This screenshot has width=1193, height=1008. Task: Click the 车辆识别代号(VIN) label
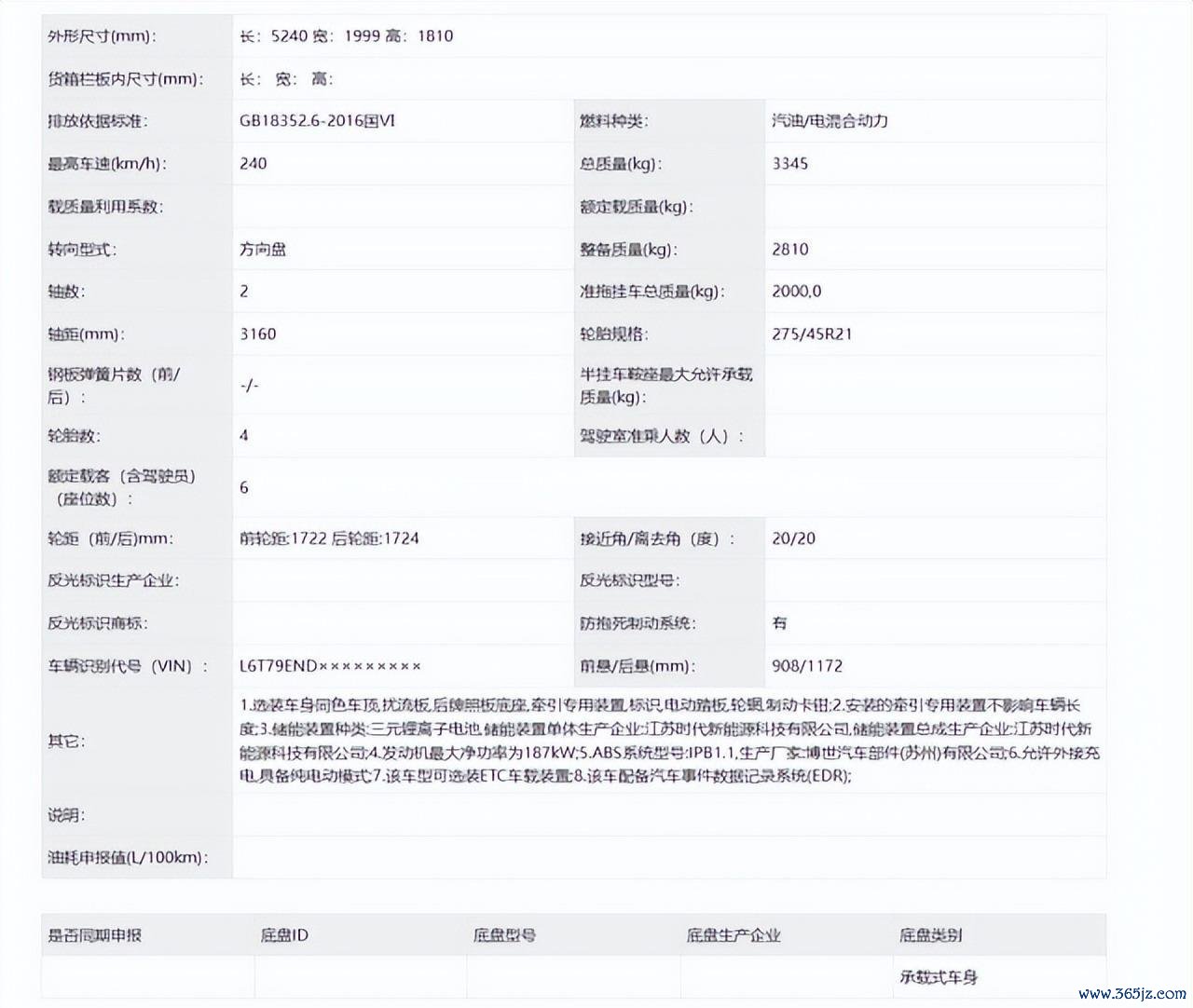pyautogui.click(x=128, y=666)
